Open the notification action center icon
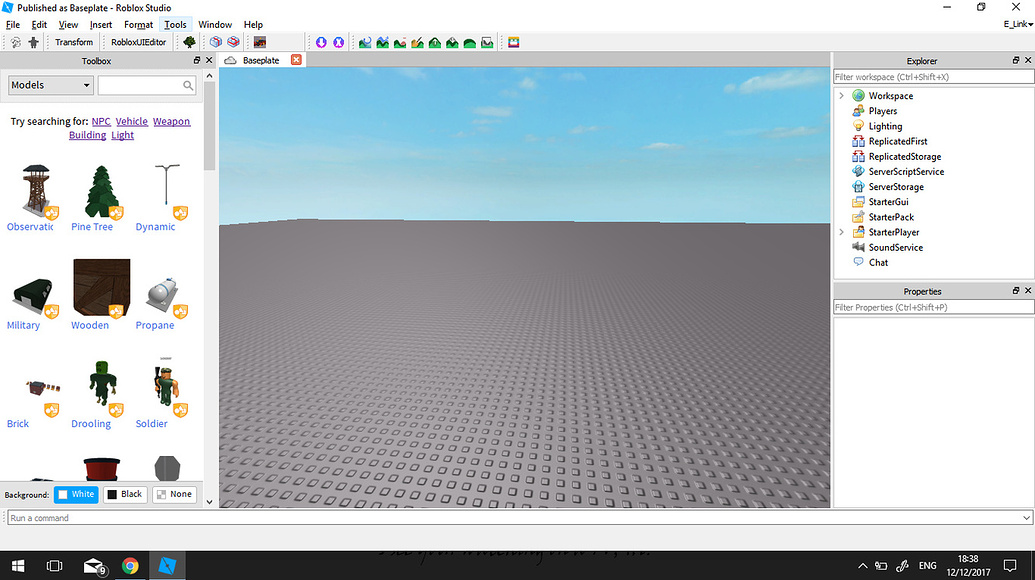This screenshot has height=580, width=1035. [x=1010, y=565]
